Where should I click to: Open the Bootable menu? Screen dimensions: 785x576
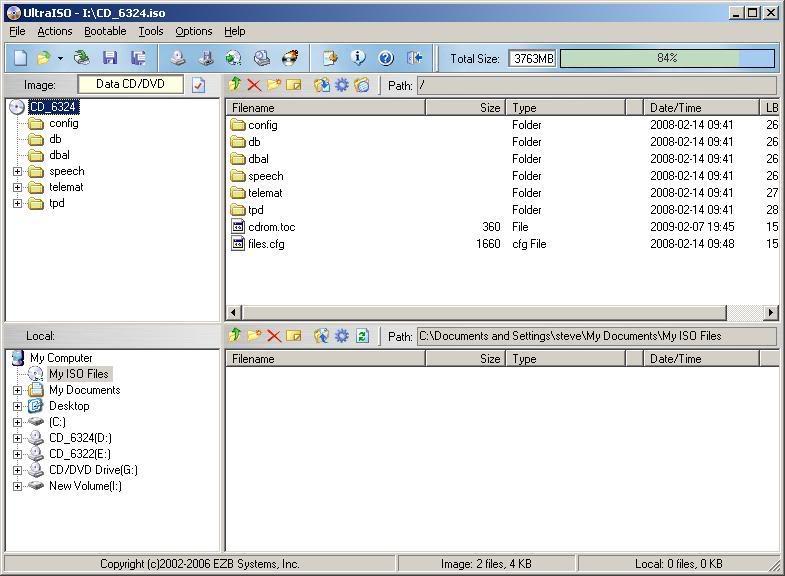click(x=105, y=31)
